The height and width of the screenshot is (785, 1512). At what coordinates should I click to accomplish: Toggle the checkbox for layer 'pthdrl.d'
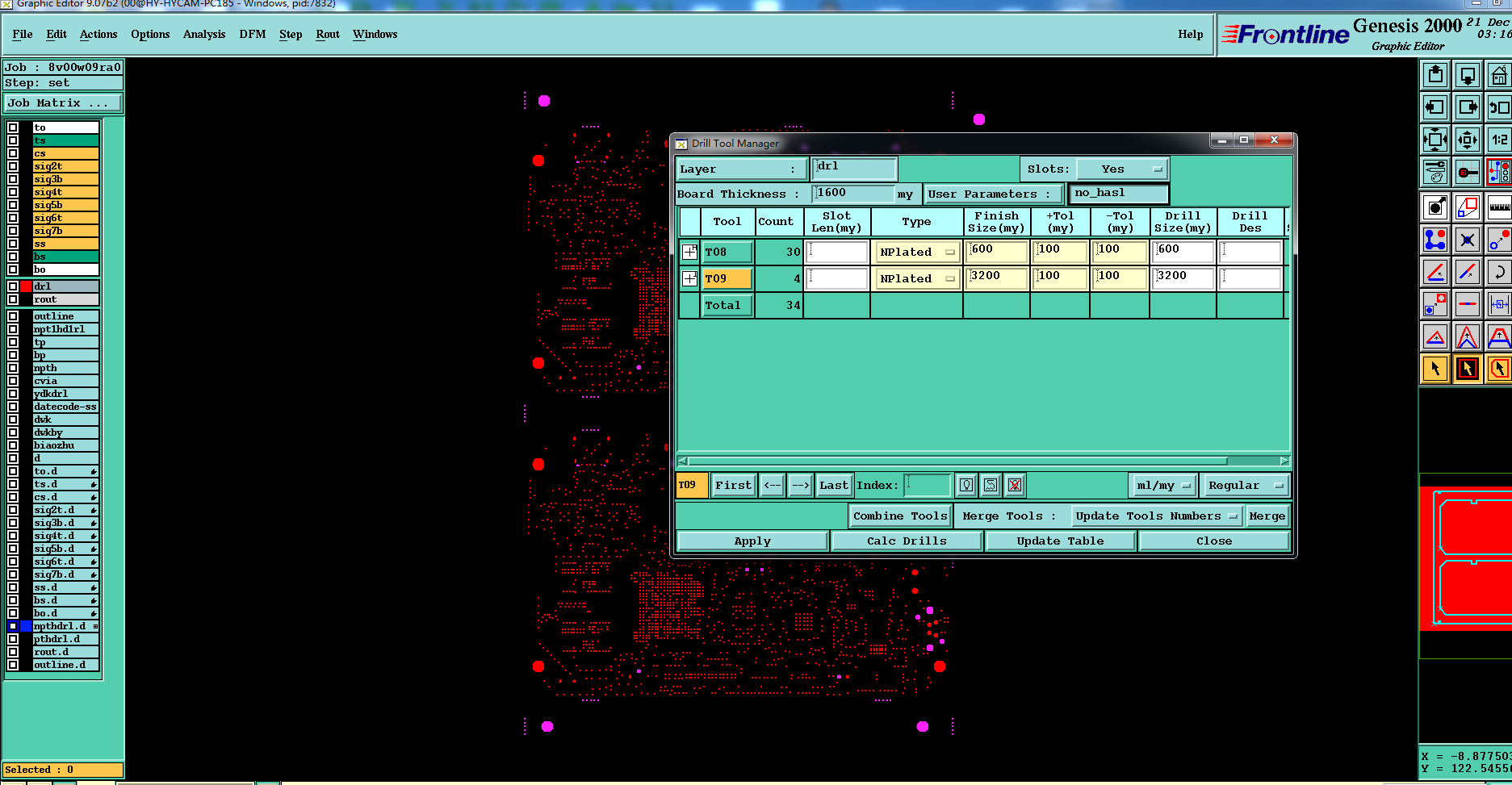coord(13,639)
